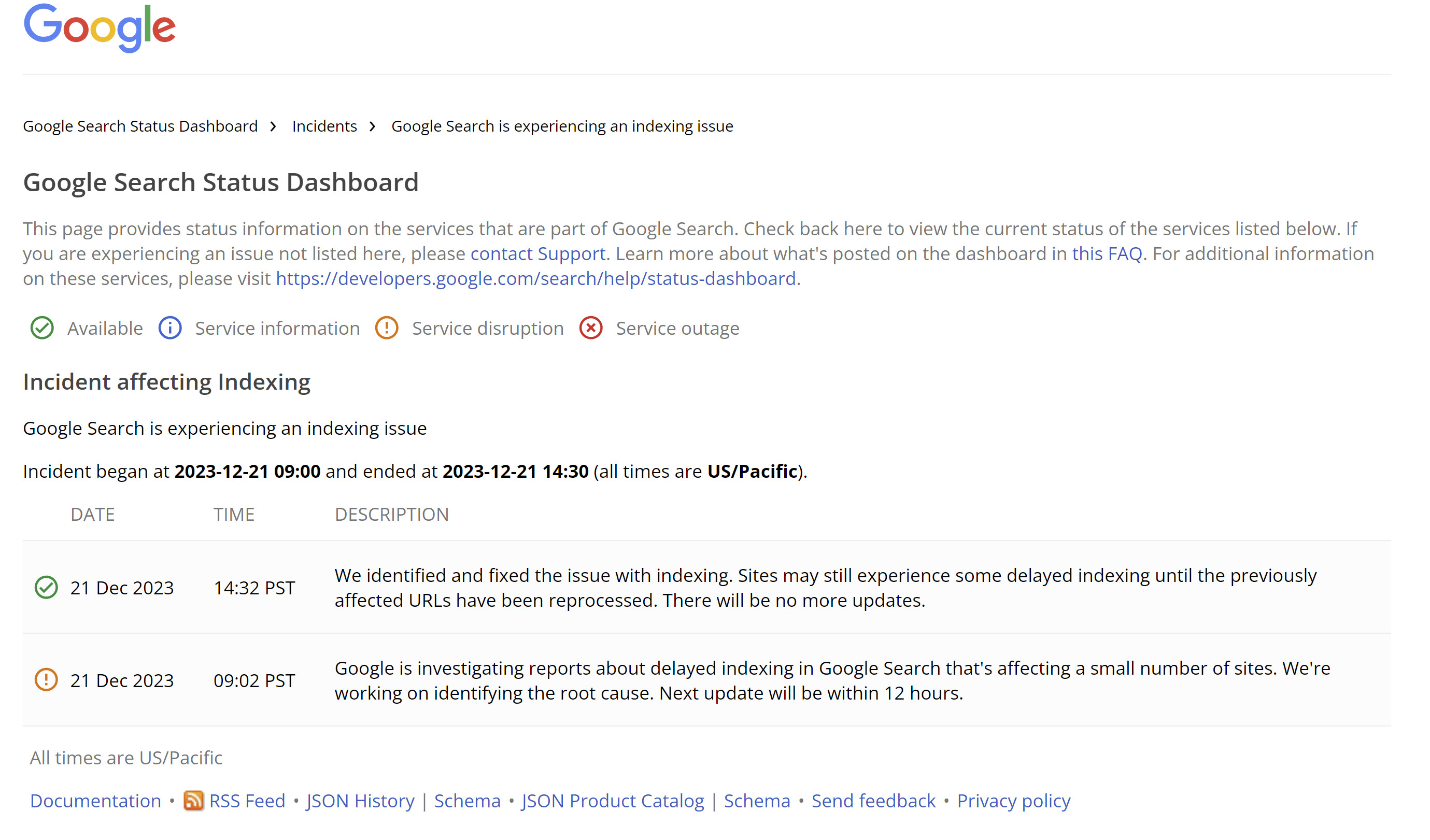Go to Google Search Status Dashboard breadcrumb
The height and width of the screenshot is (840, 1430).
140,126
